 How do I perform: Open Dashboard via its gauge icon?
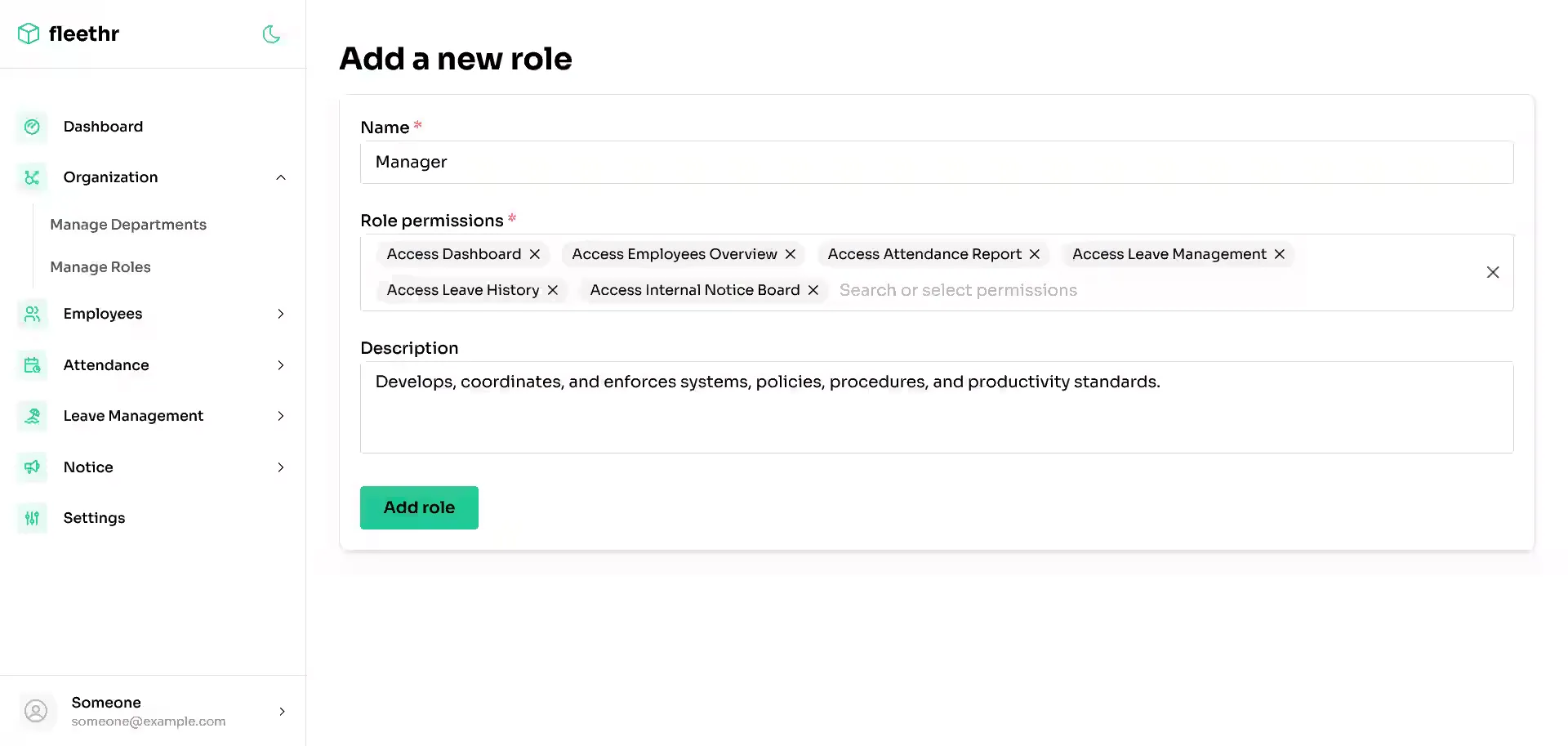[32, 127]
